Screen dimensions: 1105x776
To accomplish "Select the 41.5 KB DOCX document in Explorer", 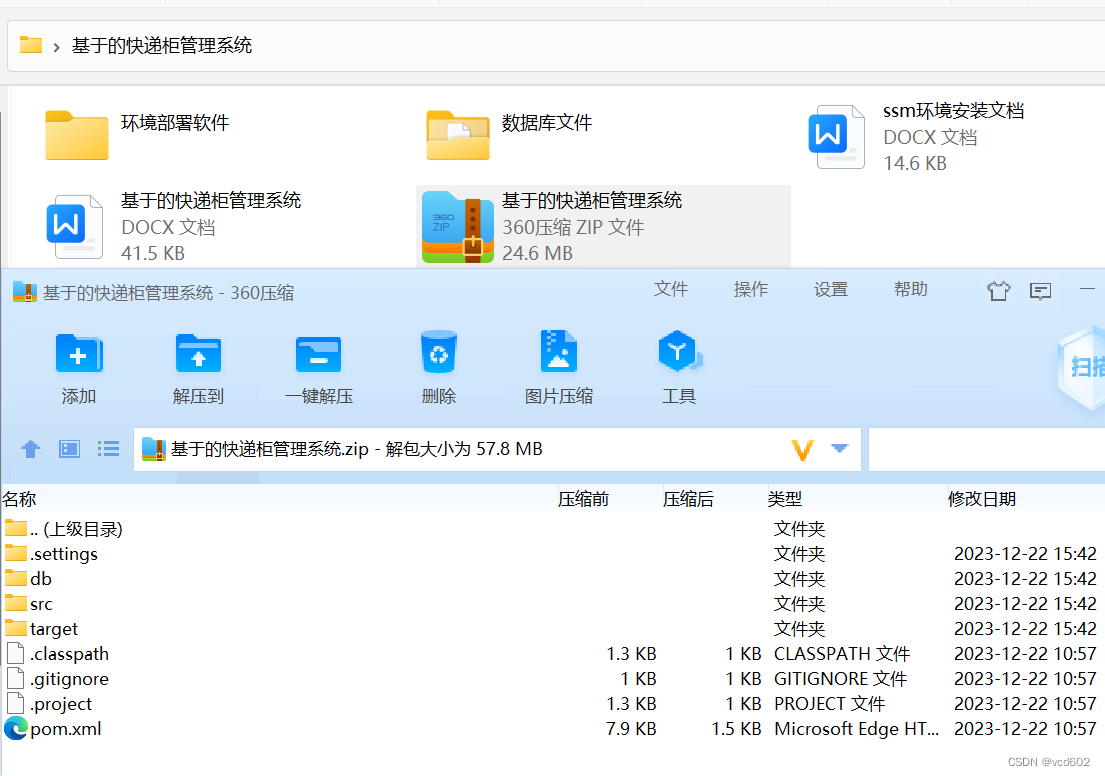I will tap(174, 227).
